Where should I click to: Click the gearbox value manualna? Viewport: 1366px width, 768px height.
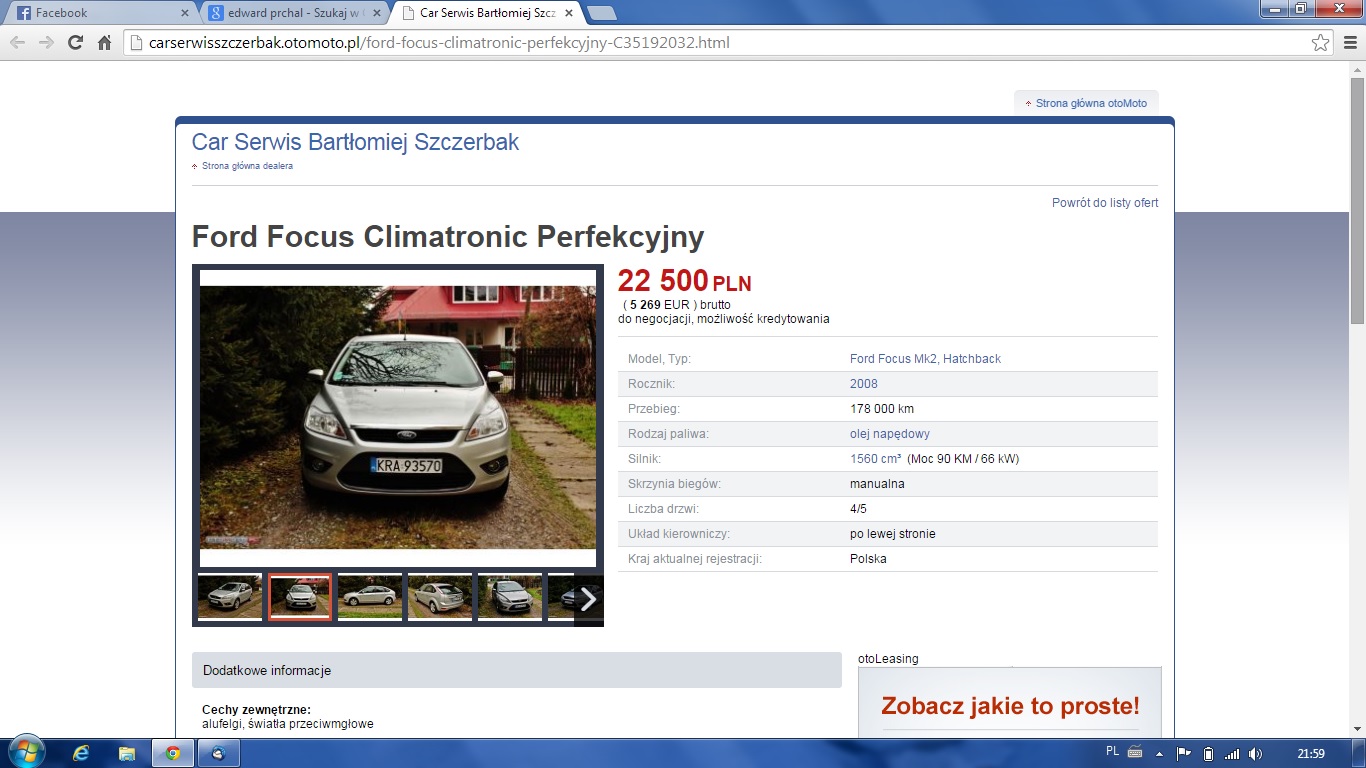coord(877,484)
